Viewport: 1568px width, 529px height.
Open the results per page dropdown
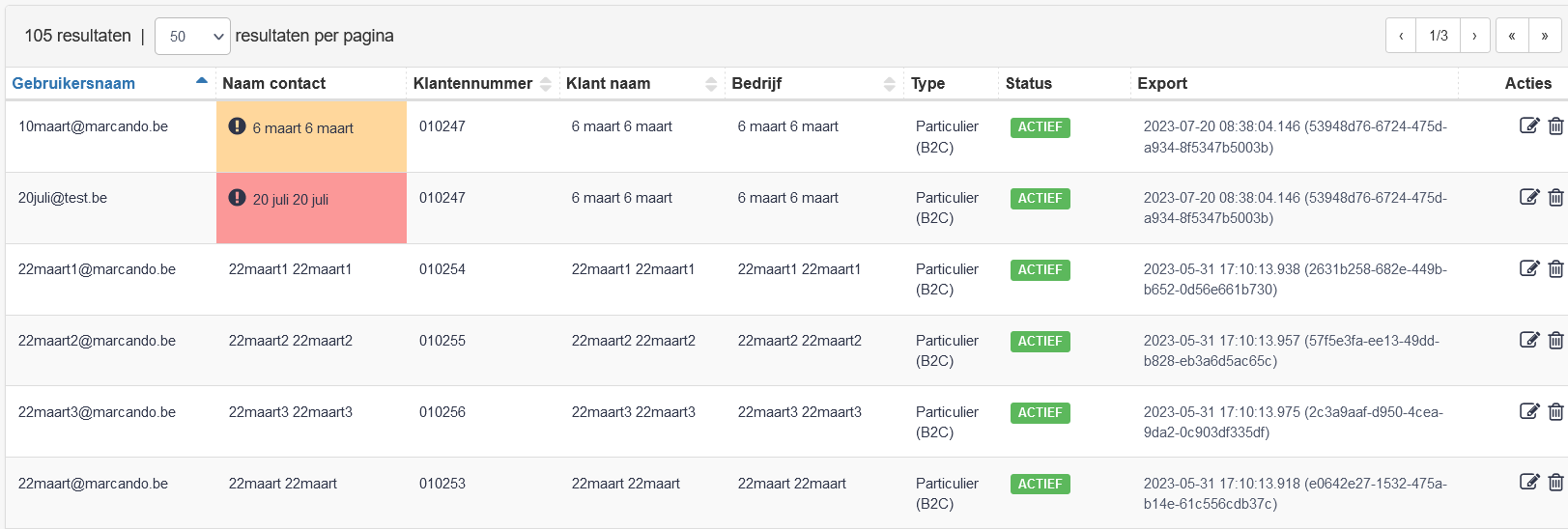point(192,36)
